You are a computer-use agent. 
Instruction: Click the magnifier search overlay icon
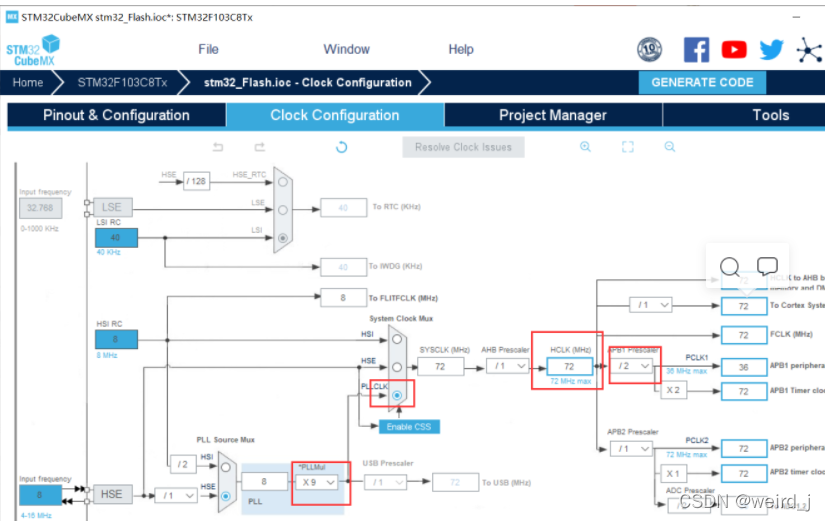pos(730,267)
